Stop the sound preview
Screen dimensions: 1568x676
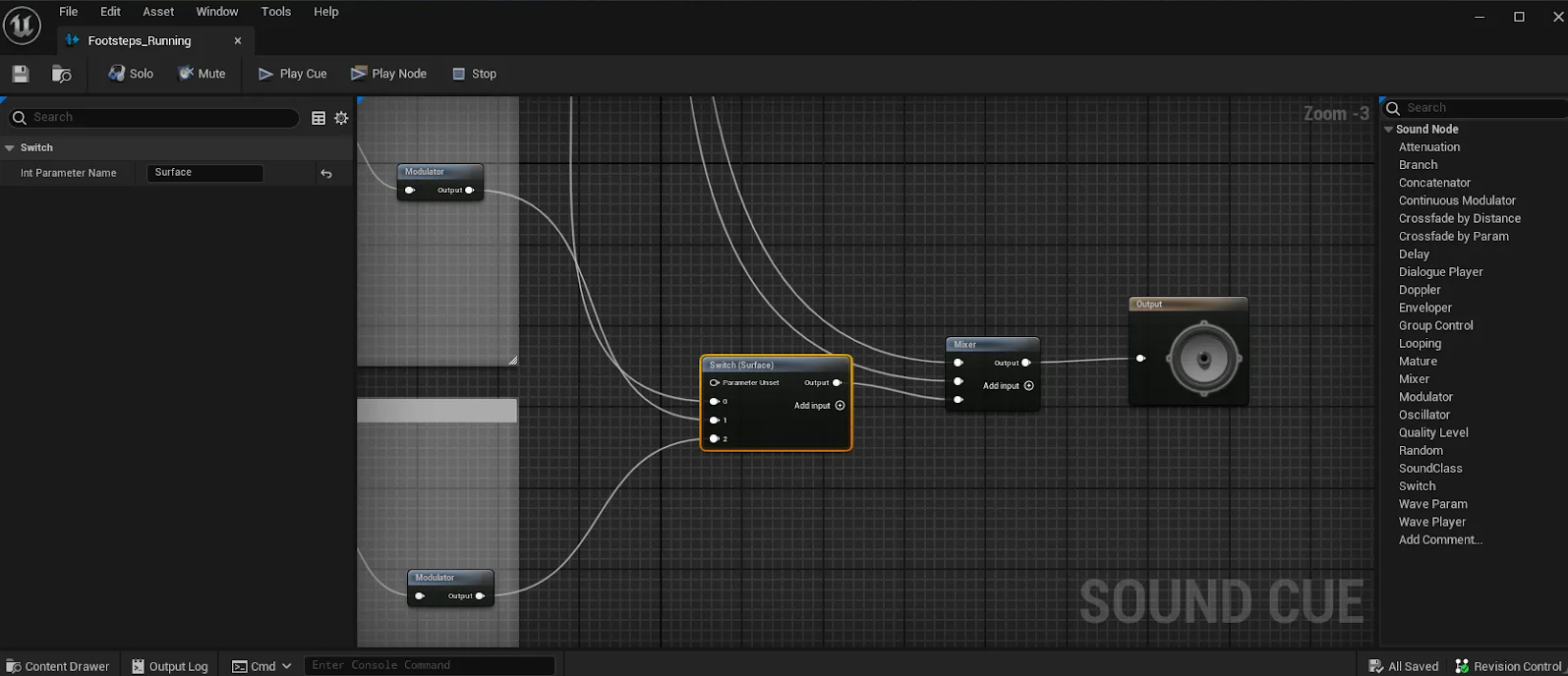[x=474, y=74]
